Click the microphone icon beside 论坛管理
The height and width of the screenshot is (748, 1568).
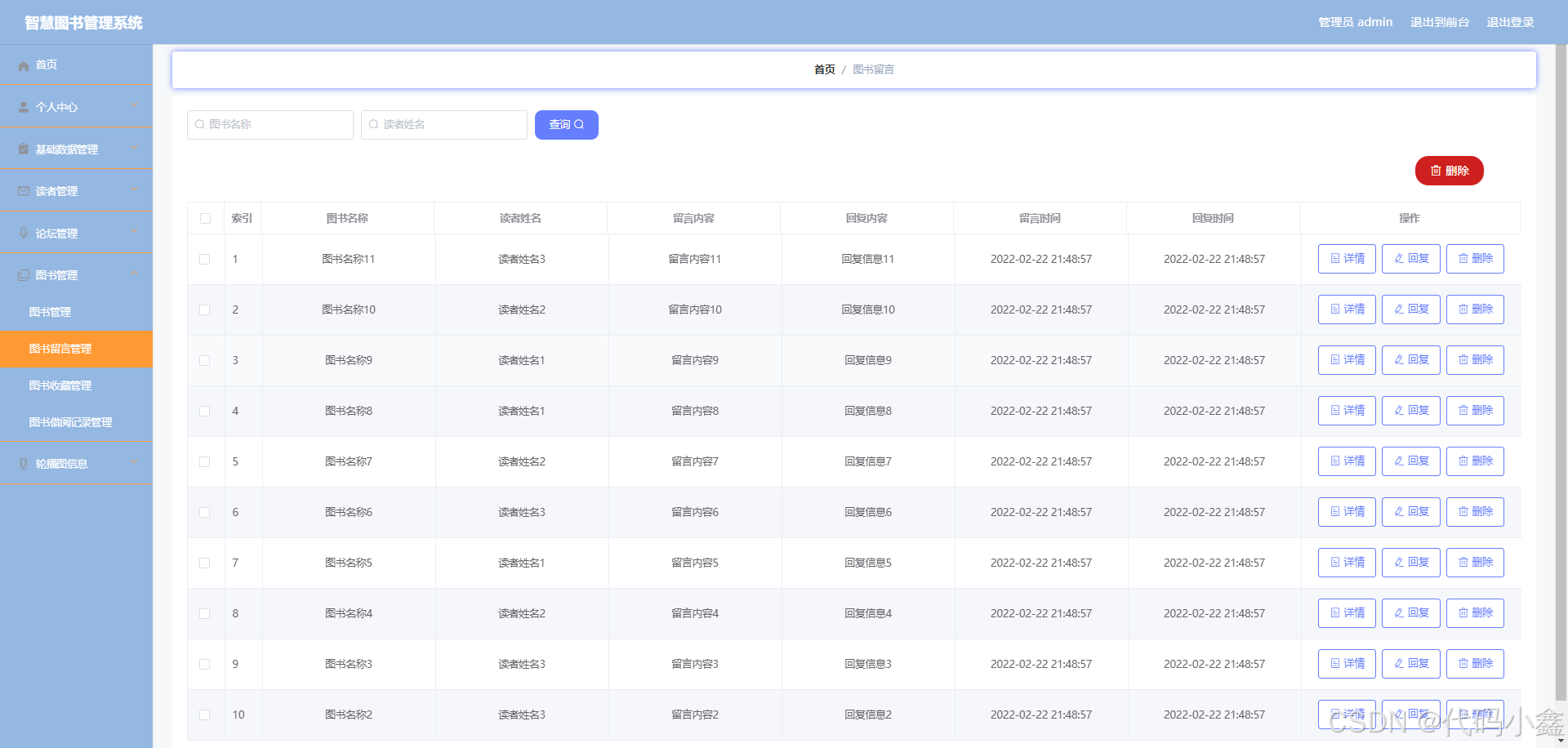coord(24,234)
